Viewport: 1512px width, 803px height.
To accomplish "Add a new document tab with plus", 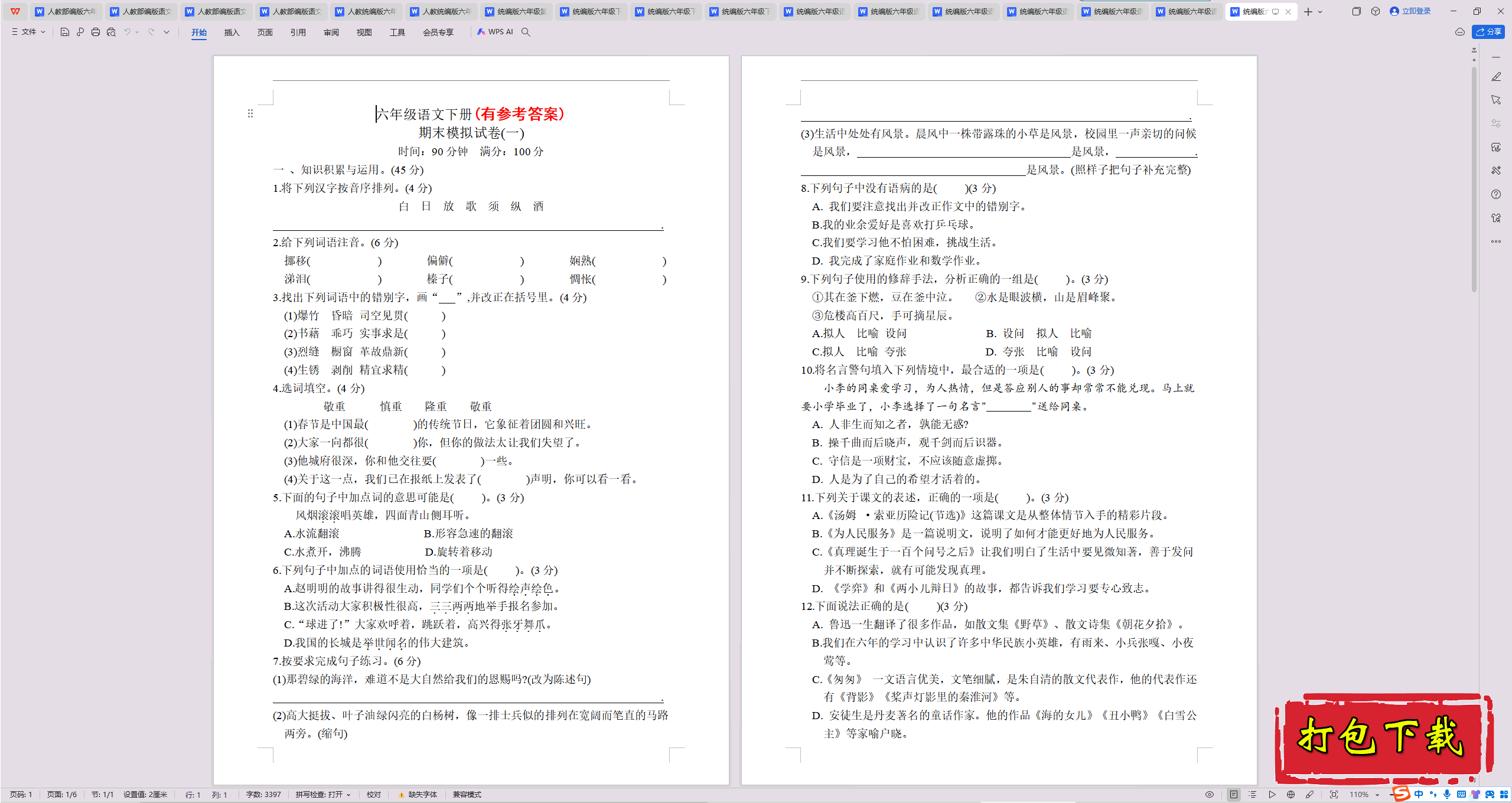I will click(1308, 11).
